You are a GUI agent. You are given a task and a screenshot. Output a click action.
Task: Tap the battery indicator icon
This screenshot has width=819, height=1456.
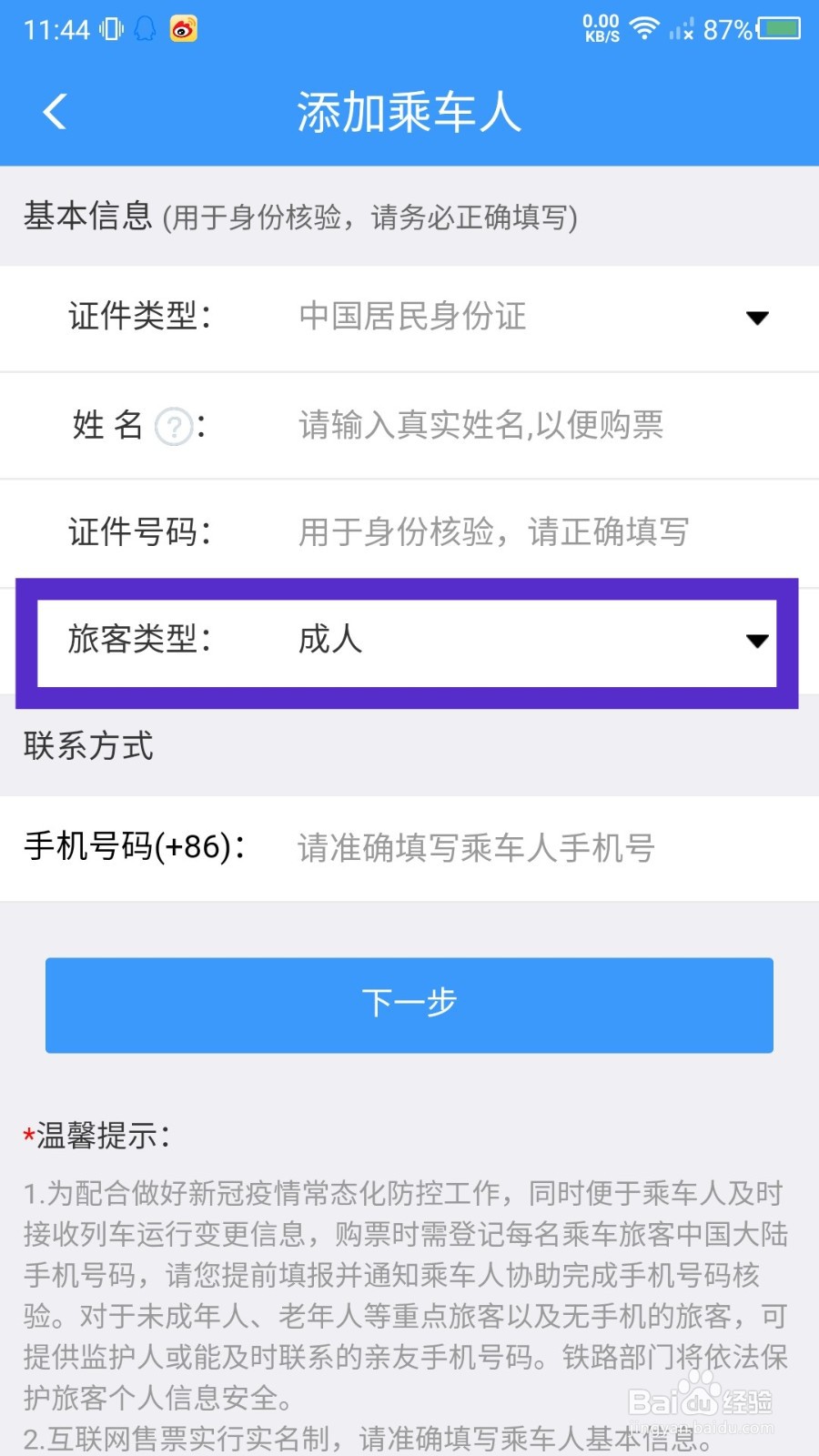tap(779, 29)
